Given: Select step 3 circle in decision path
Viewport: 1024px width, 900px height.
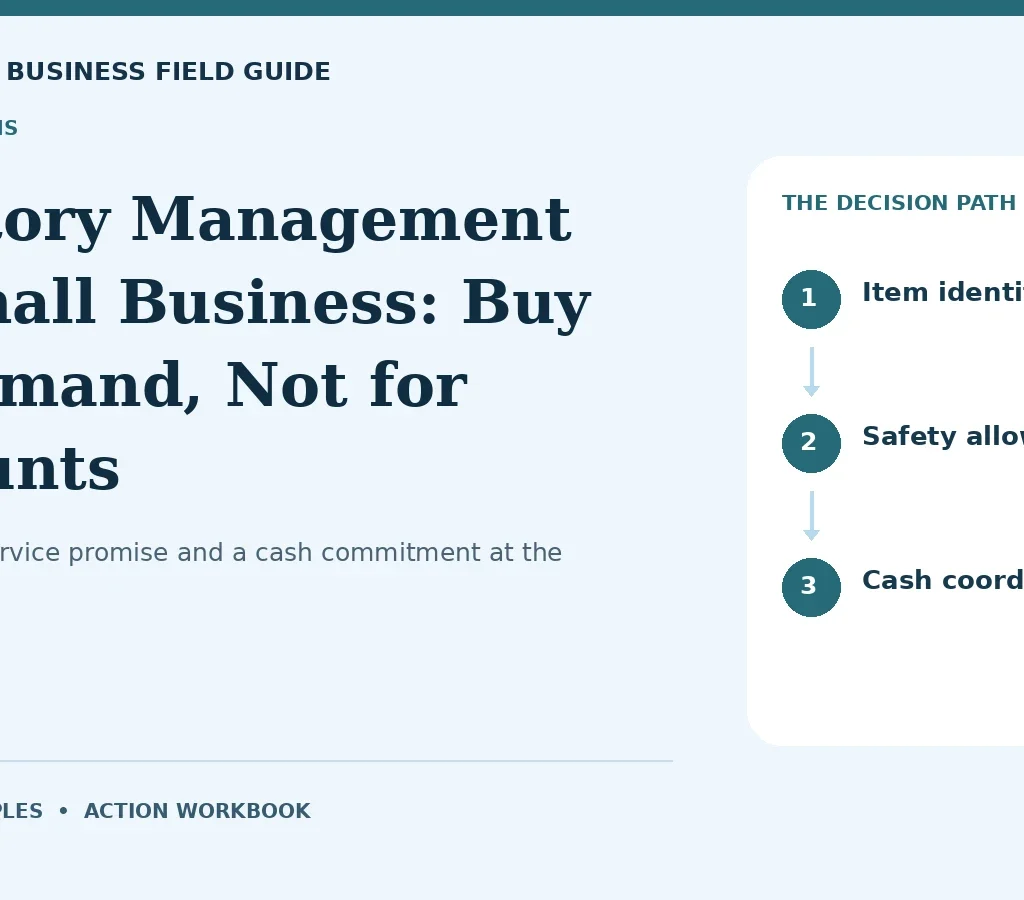Looking at the screenshot, I should pos(811,587).
